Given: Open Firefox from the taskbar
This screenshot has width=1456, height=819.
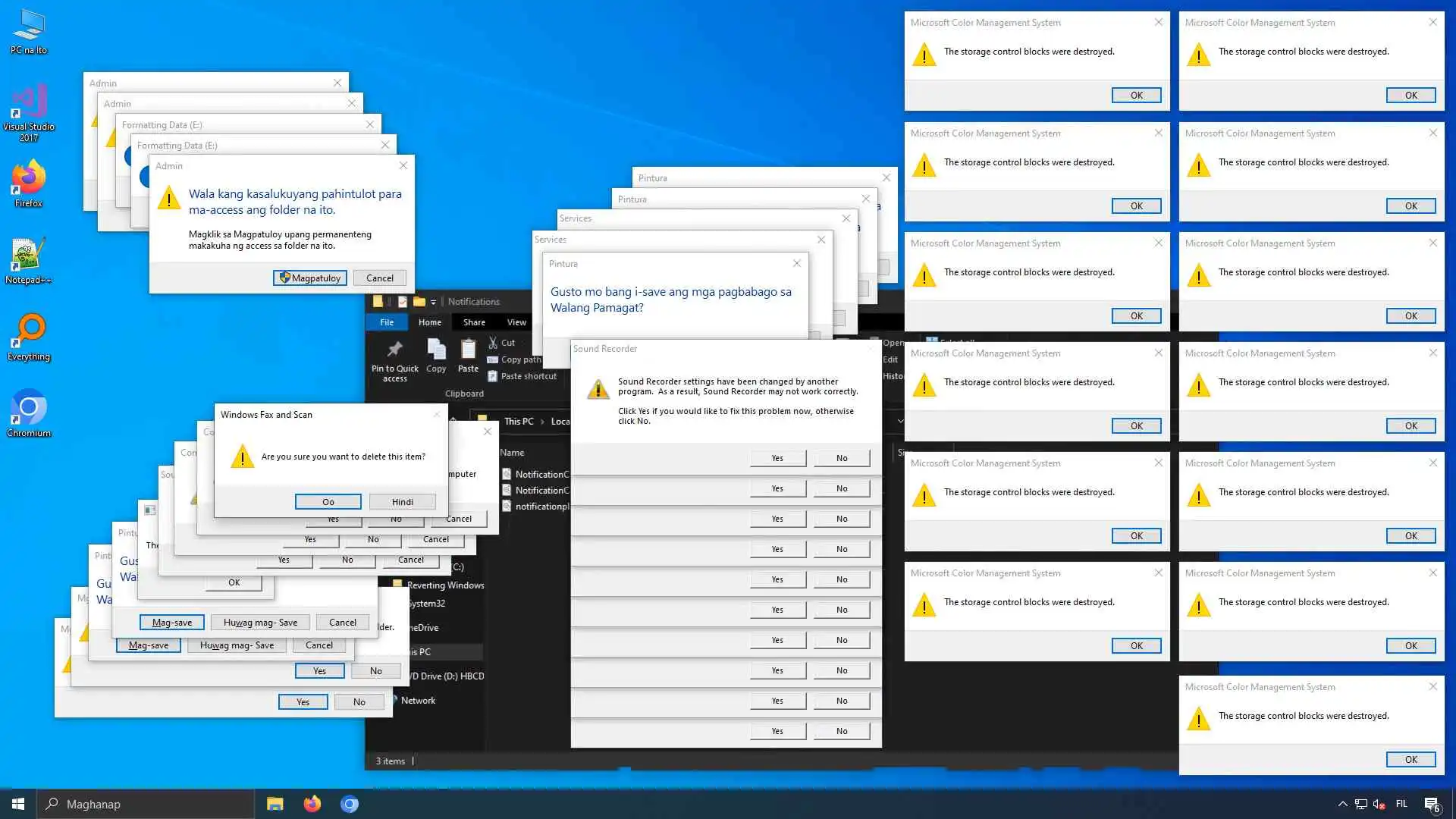Looking at the screenshot, I should (312, 804).
